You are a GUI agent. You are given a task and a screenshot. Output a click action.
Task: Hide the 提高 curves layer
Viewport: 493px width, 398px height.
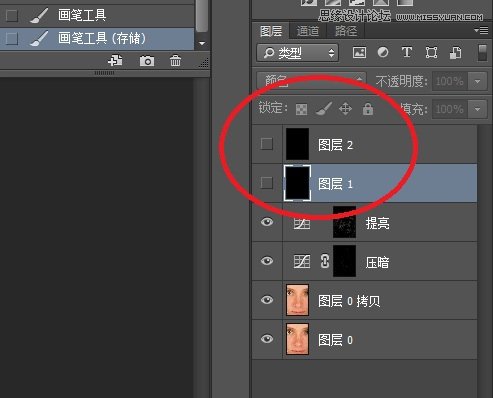[267, 222]
